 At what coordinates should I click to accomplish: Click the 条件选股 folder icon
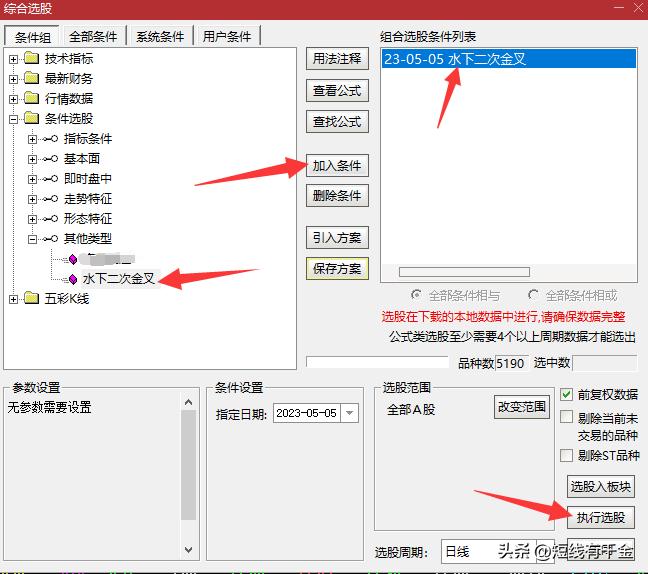[x=31, y=118]
